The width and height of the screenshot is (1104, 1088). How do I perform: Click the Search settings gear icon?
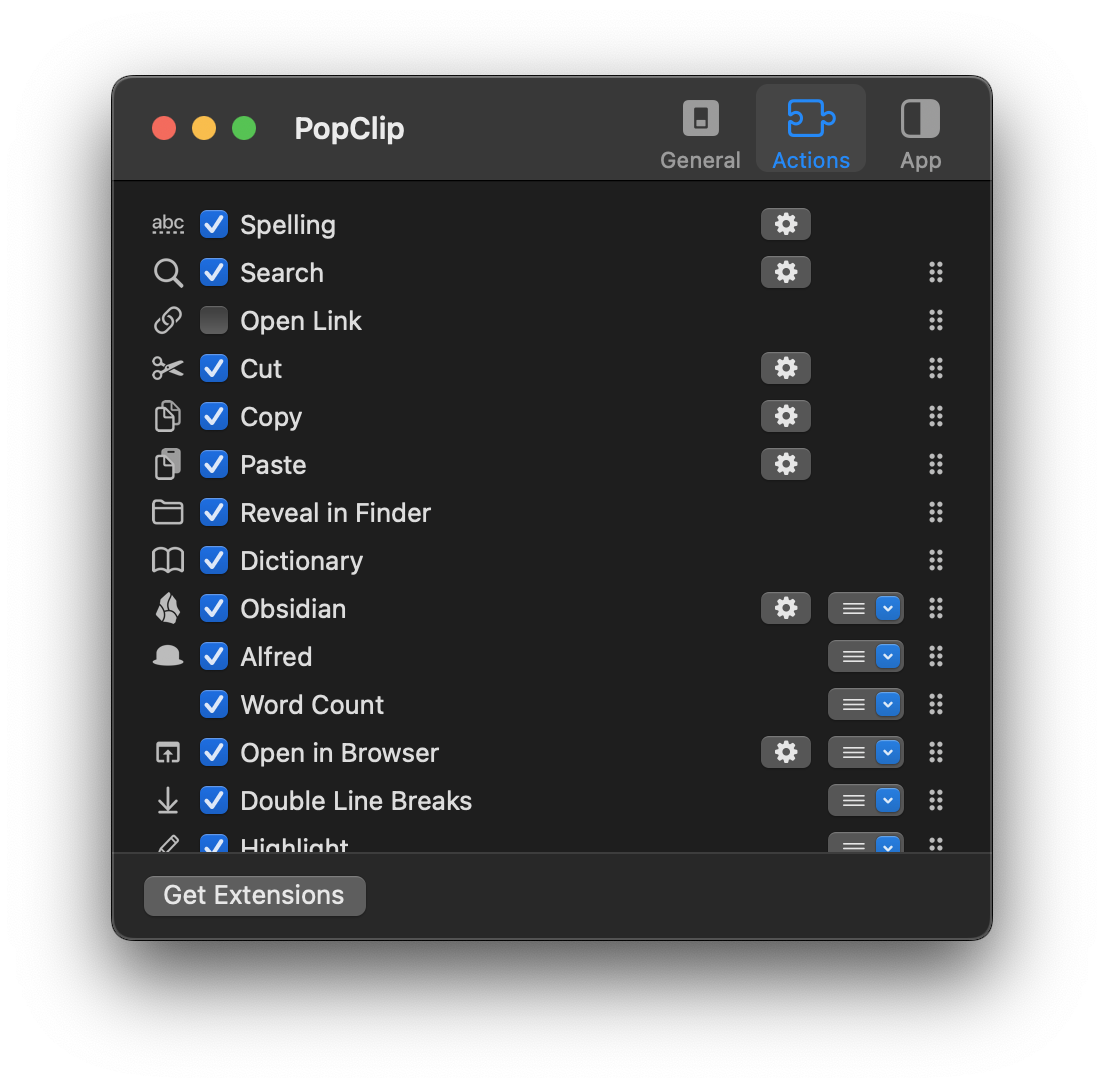pos(786,272)
